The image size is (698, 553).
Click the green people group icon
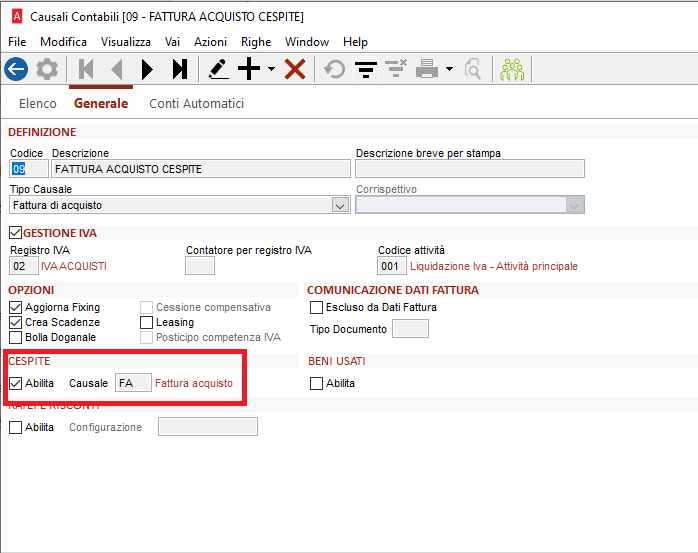pyautogui.click(x=512, y=69)
